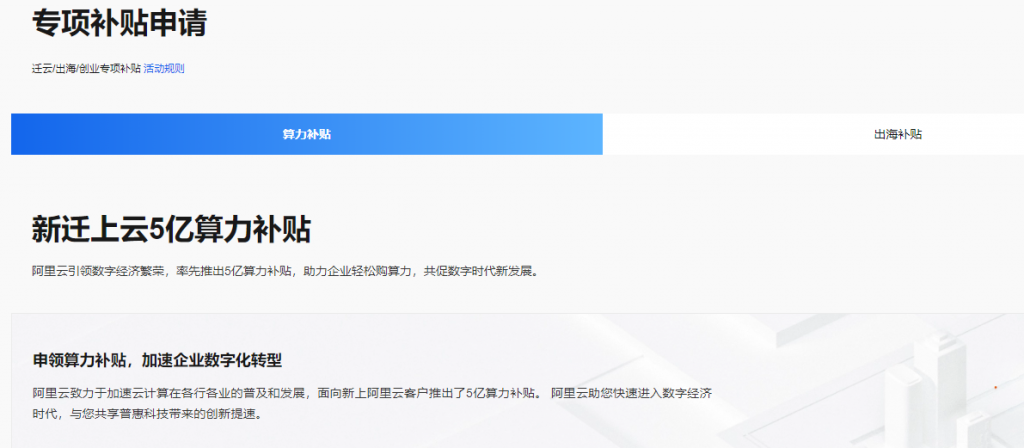Click the phrase 阿里云助您快速进入数字经济

(x=632, y=391)
